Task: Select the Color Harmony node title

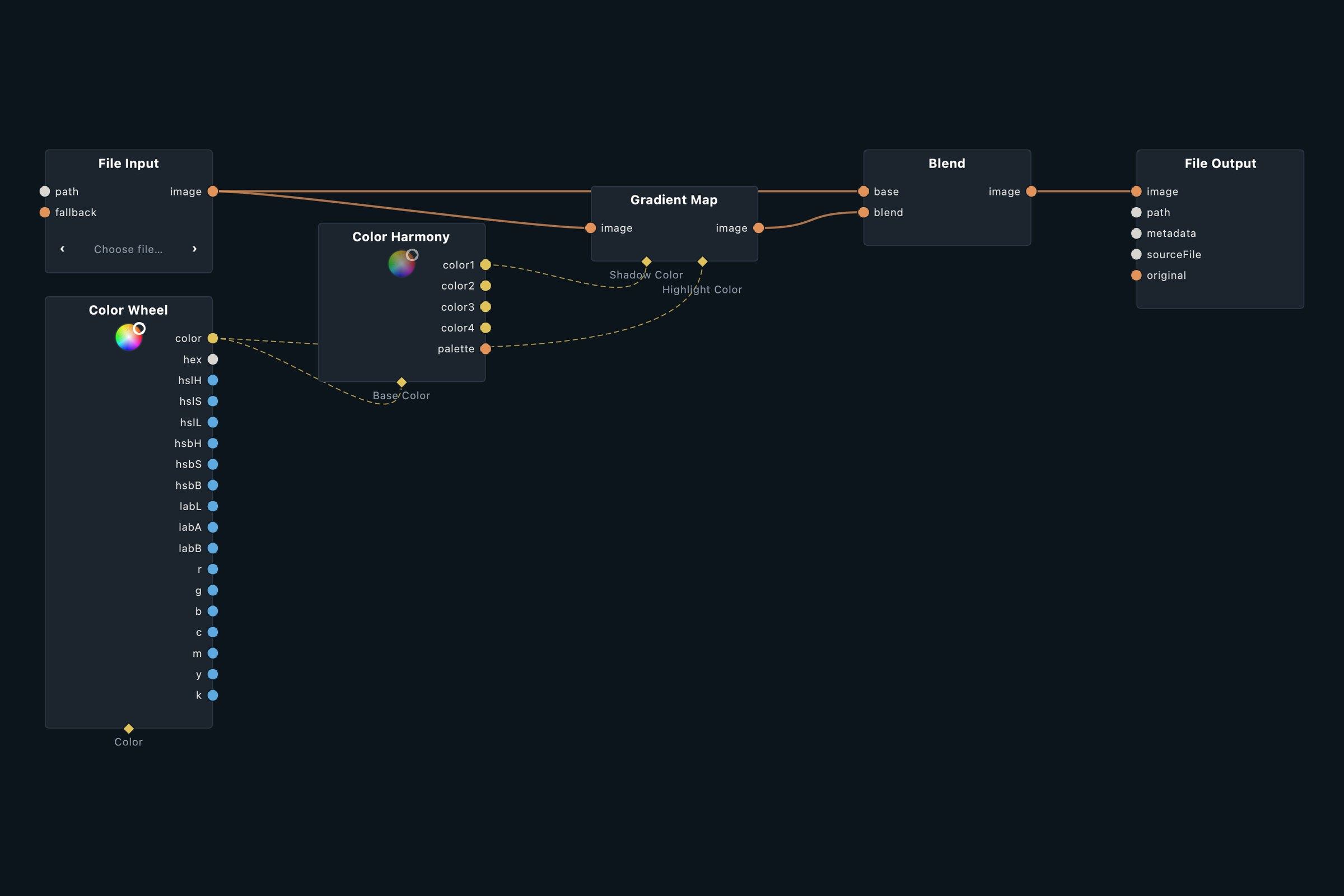Action: [x=401, y=236]
